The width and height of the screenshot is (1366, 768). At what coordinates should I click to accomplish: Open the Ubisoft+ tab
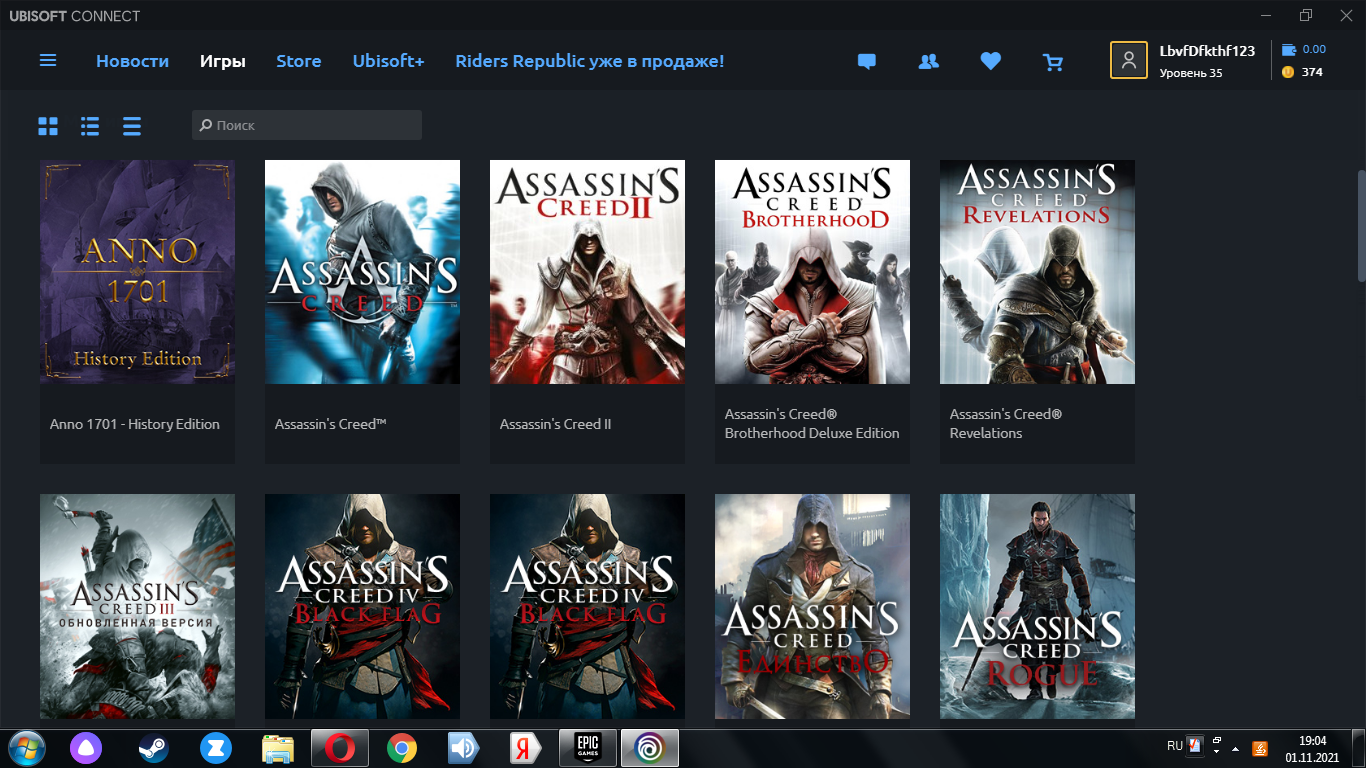(388, 61)
